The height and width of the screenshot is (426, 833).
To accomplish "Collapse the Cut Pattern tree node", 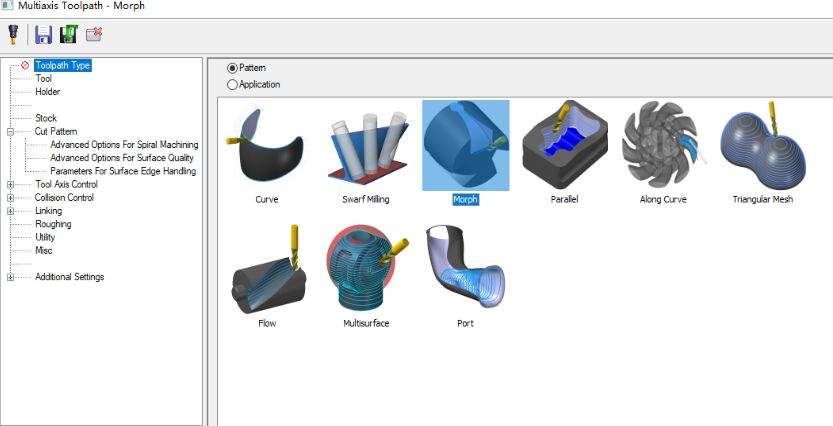I will point(10,132).
